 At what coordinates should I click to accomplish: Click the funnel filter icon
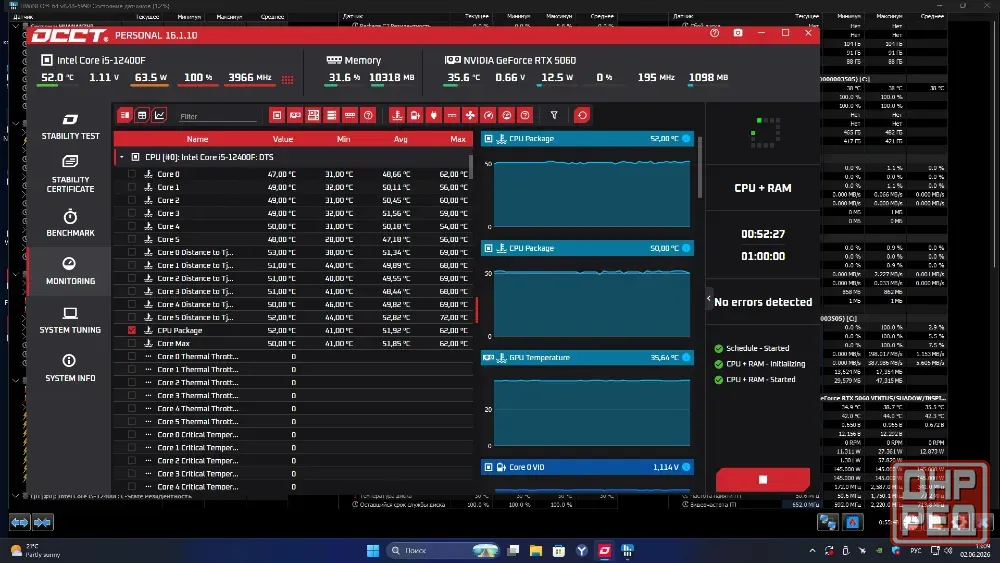[x=554, y=115]
